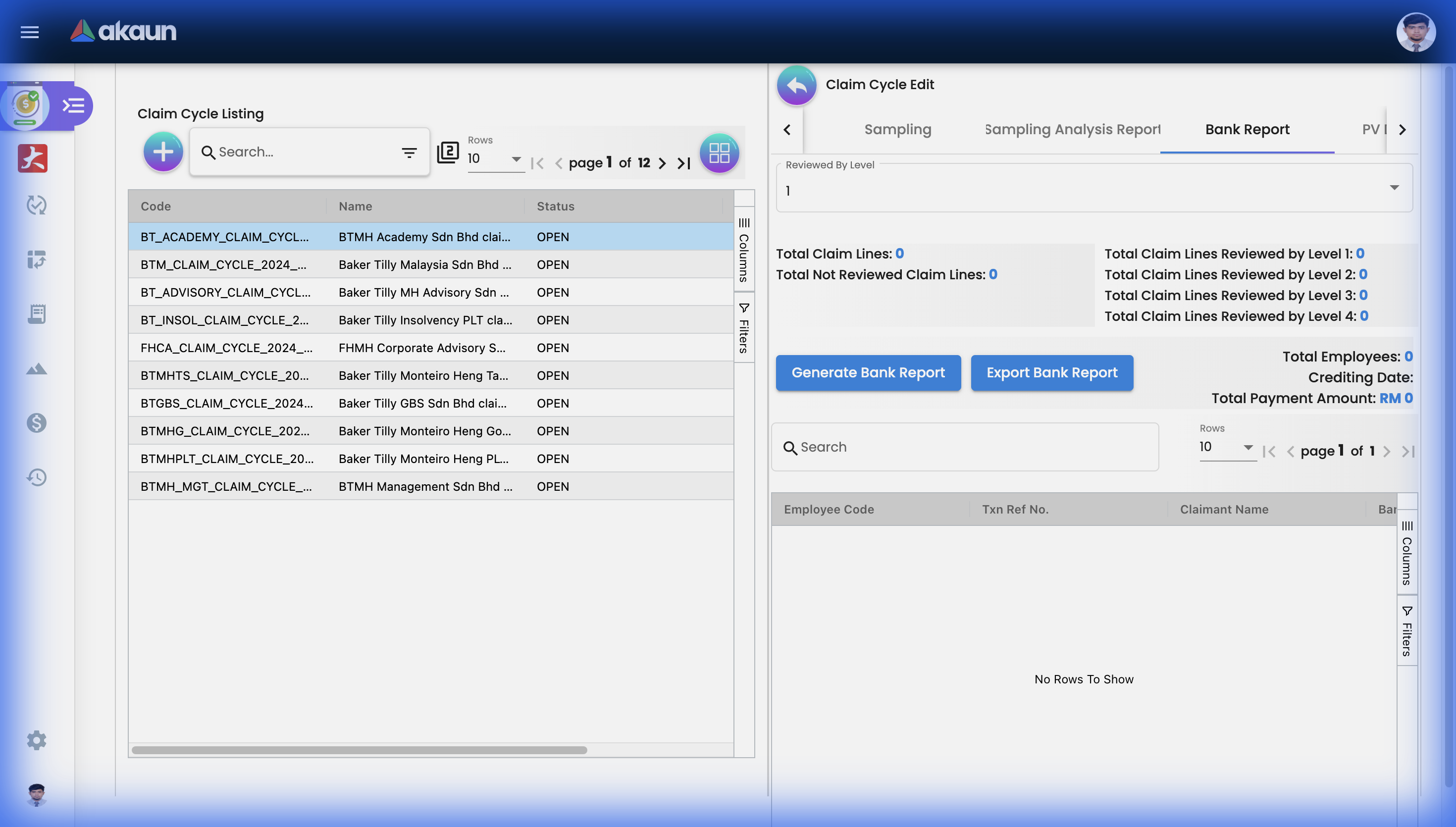Toggle the multi-page layers icon
This screenshot has height=827, width=1456.
(448, 152)
